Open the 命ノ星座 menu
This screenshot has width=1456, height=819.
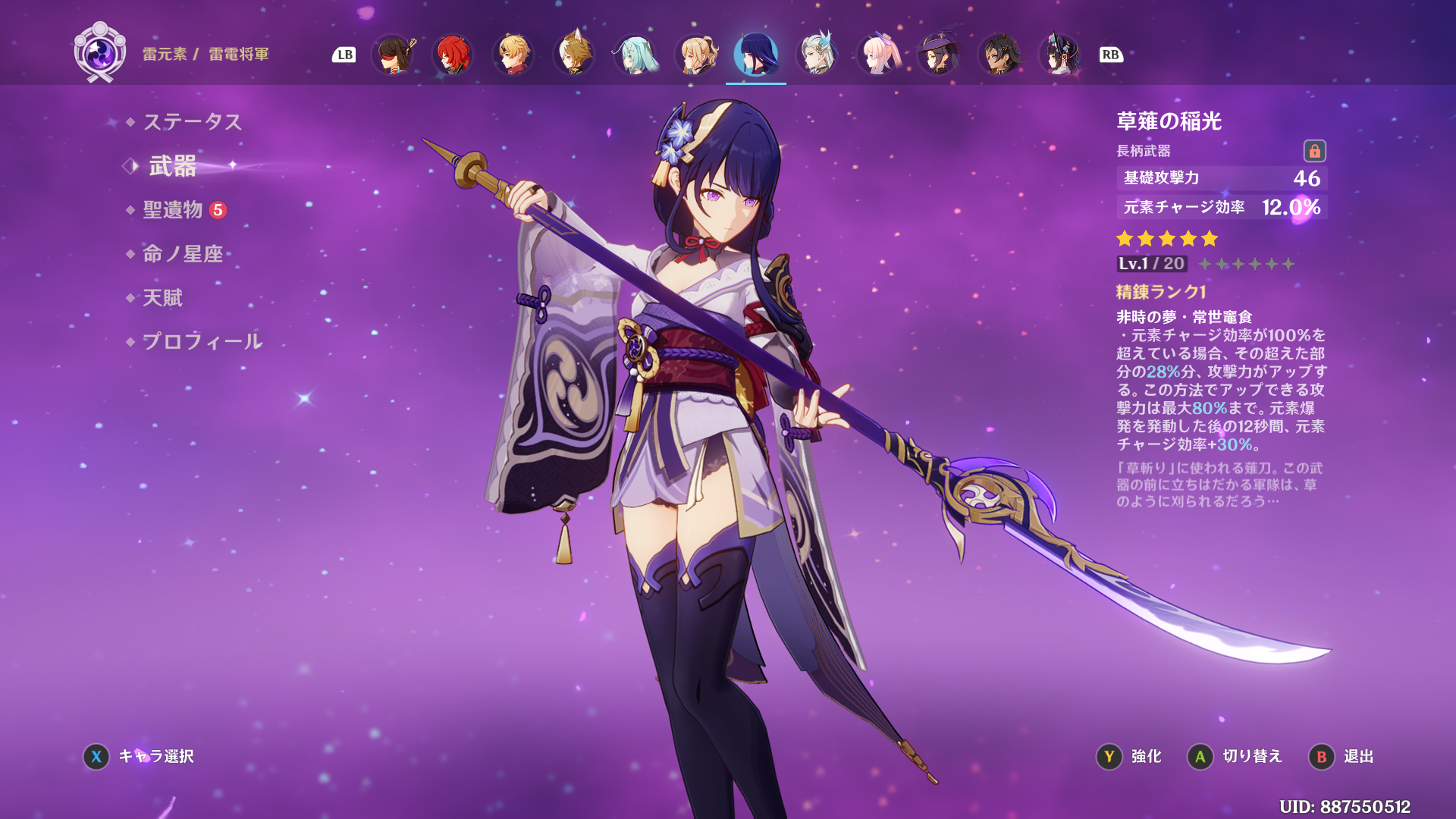coord(182,254)
